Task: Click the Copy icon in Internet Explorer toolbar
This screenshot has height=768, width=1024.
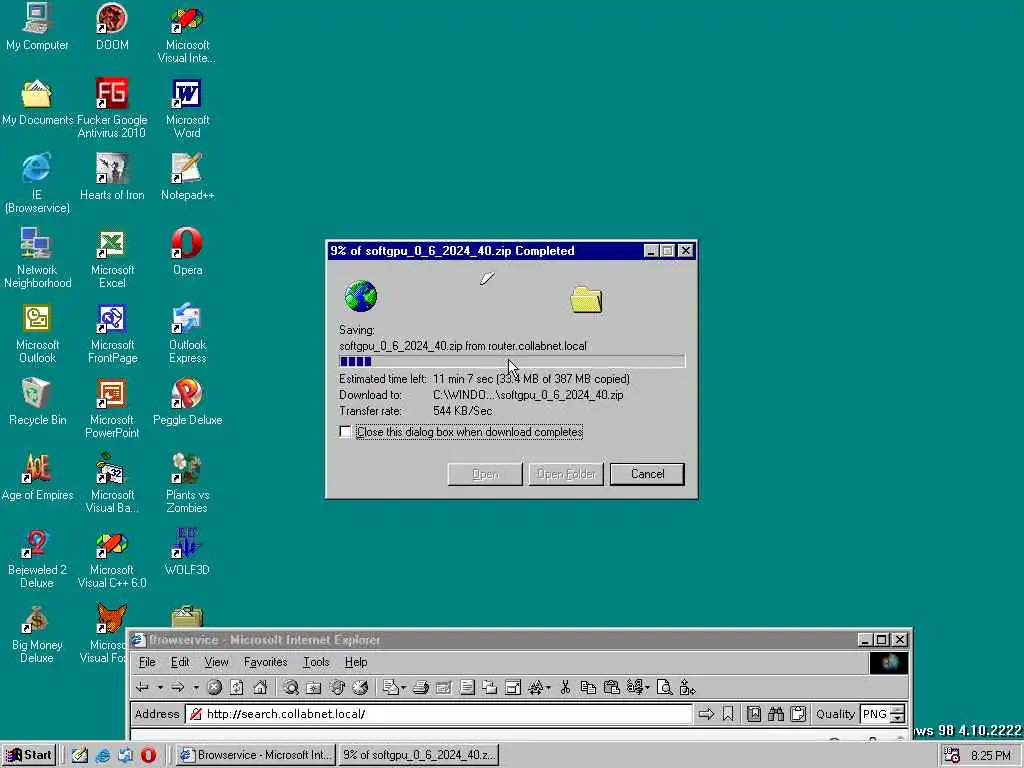Action: tap(588, 687)
